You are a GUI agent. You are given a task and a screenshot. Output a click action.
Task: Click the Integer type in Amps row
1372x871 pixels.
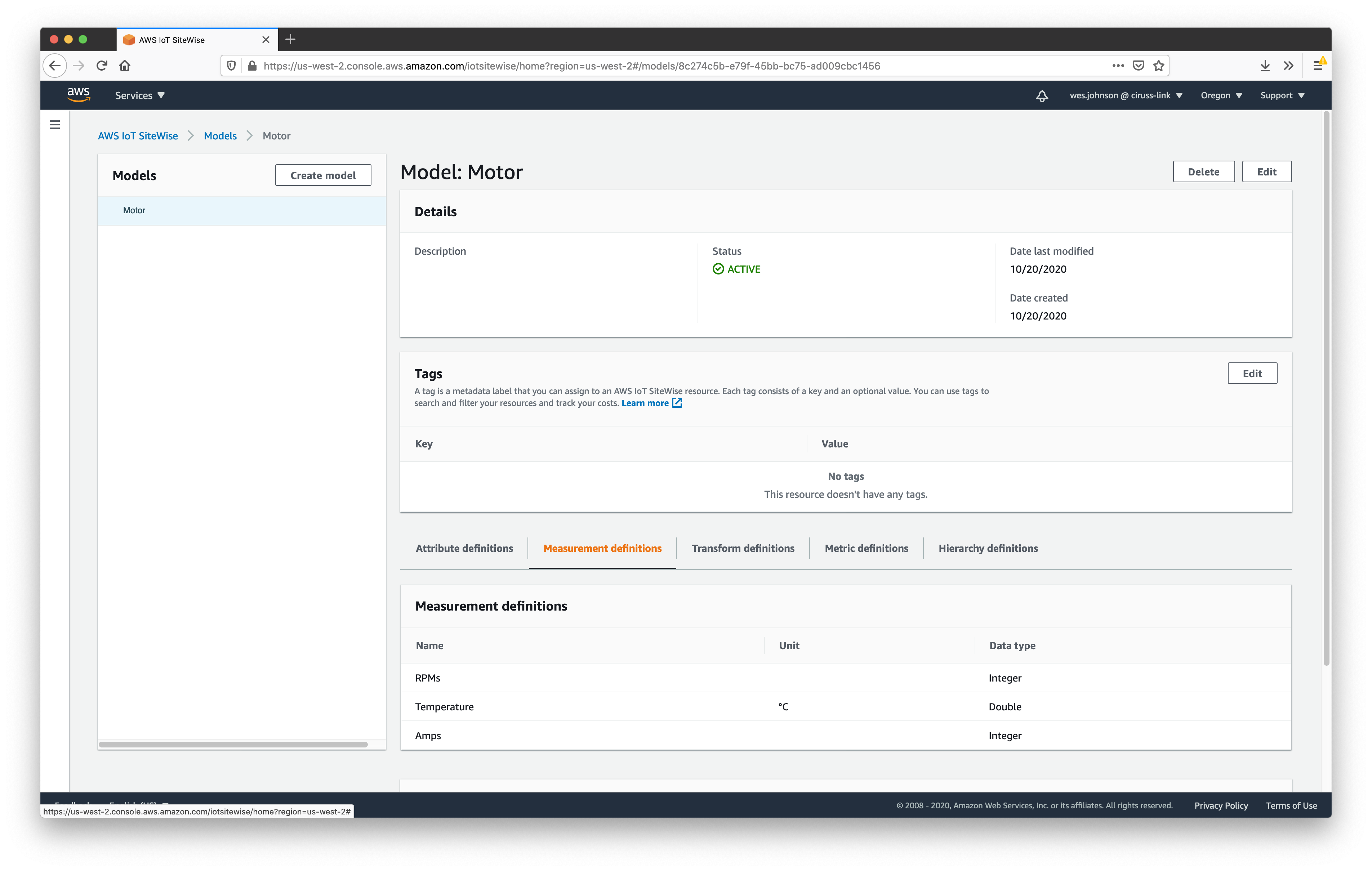(x=1004, y=736)
